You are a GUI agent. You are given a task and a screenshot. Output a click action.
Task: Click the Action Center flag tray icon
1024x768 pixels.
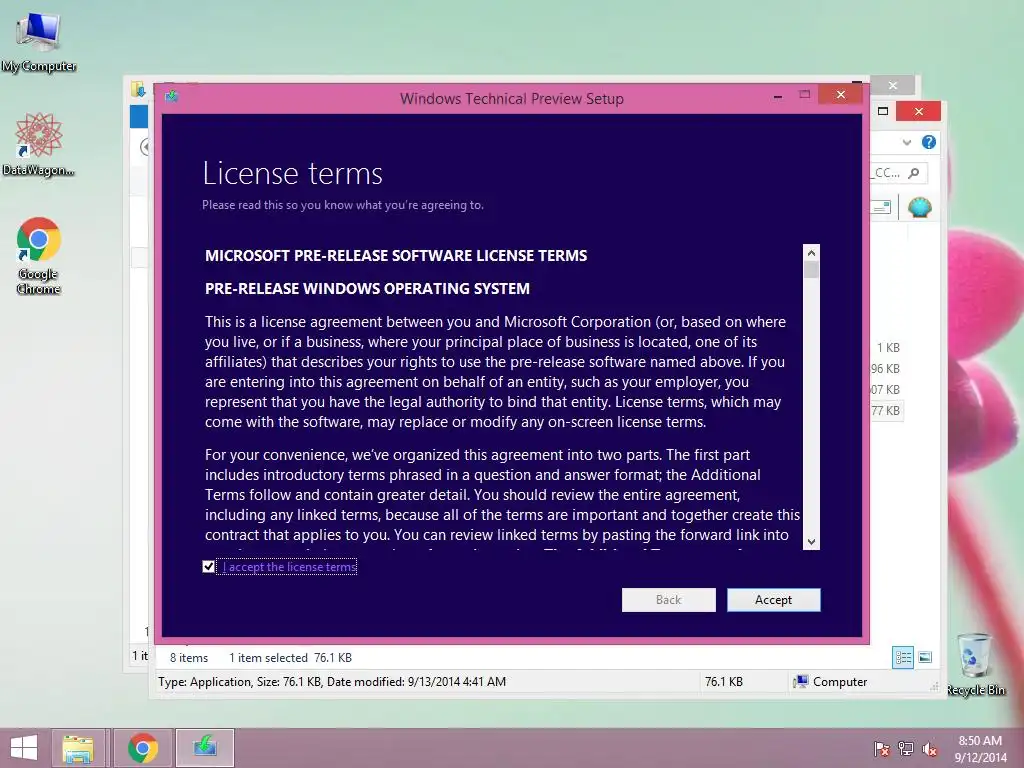[882, 749]
